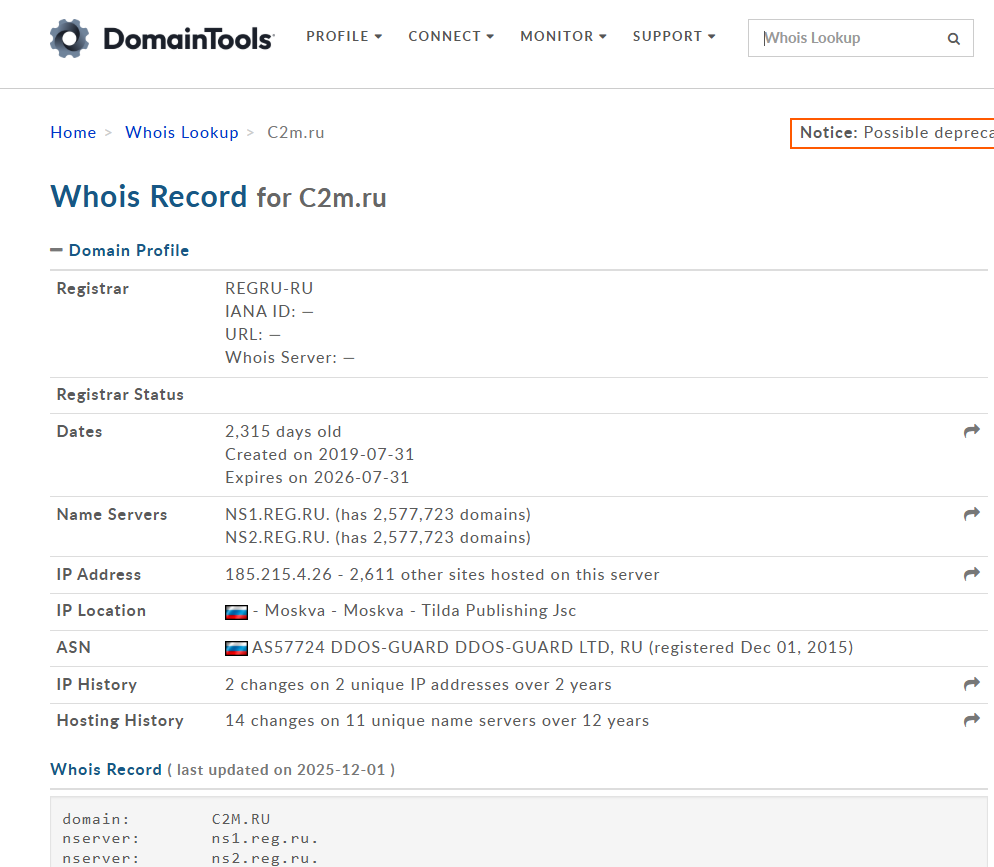Click the arrow icon beside IP Address
The width and height of the screenshot is (994, 867).
pos(971,574)
